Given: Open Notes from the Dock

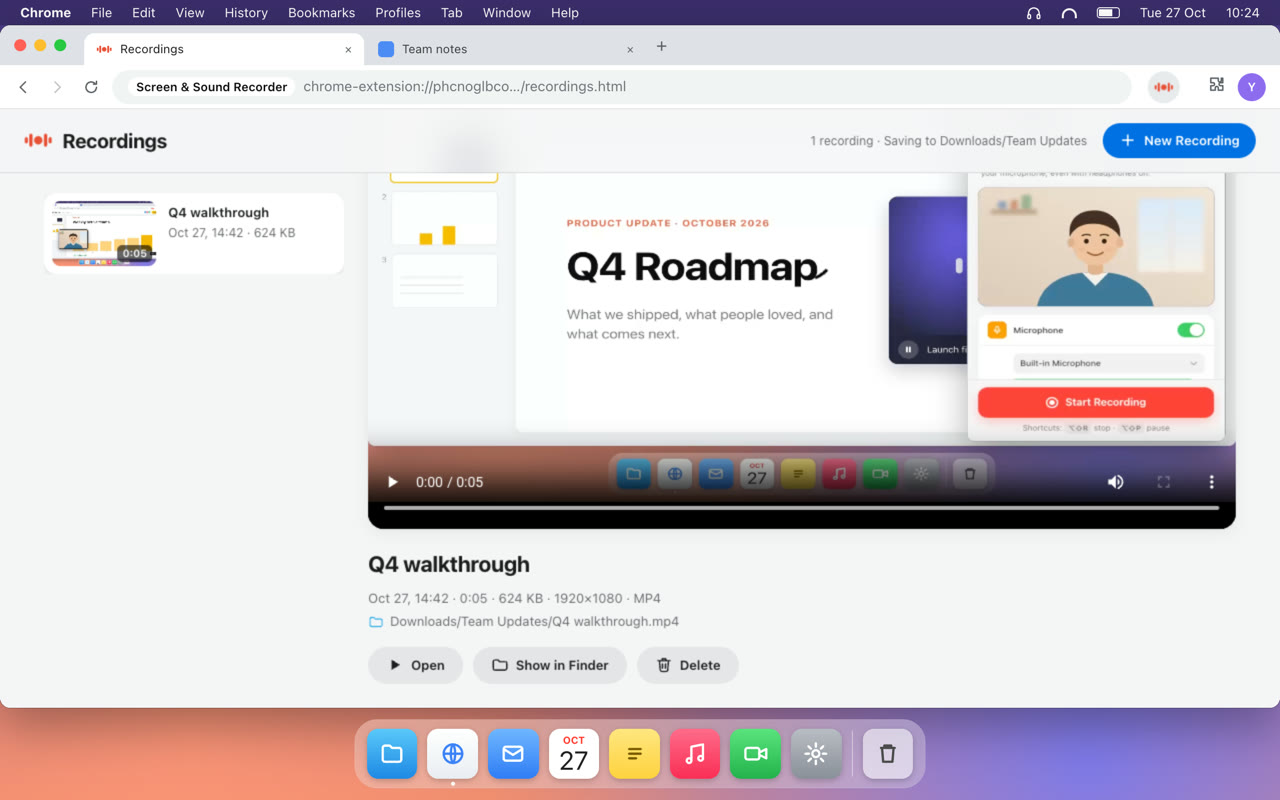Looking at the screenshot, I should point(634,754).
